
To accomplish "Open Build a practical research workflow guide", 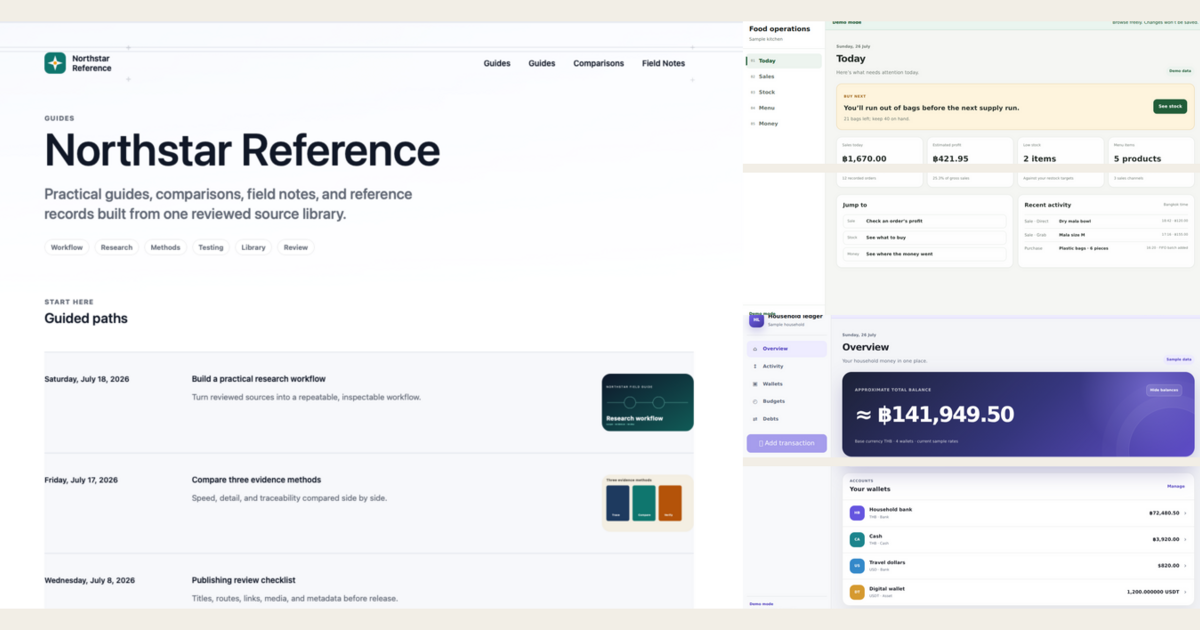I will coord(259,379).
